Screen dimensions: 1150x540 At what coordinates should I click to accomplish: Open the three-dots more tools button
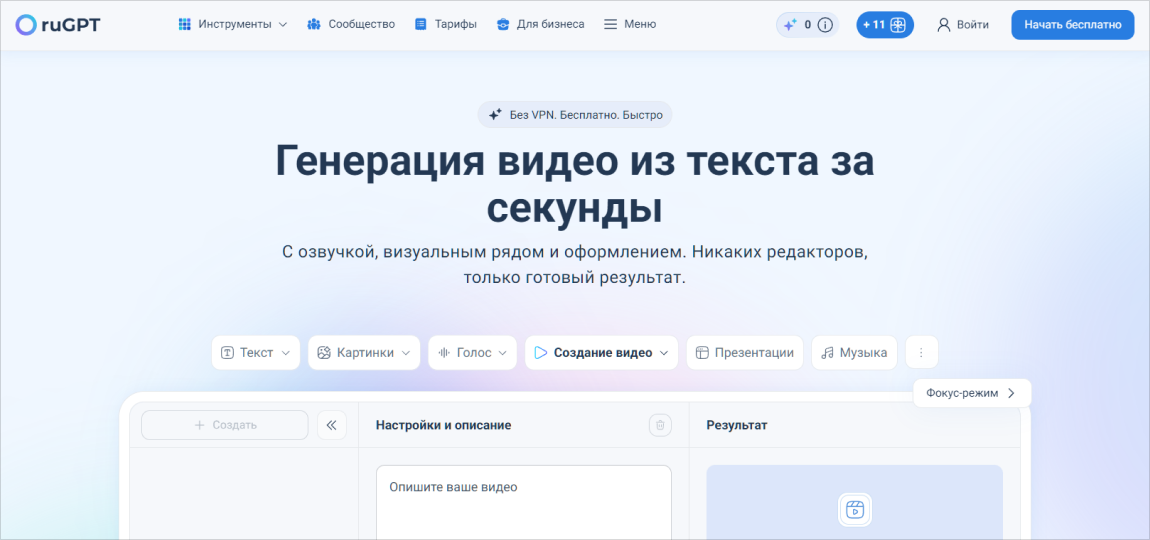click(x=921, y=352)
